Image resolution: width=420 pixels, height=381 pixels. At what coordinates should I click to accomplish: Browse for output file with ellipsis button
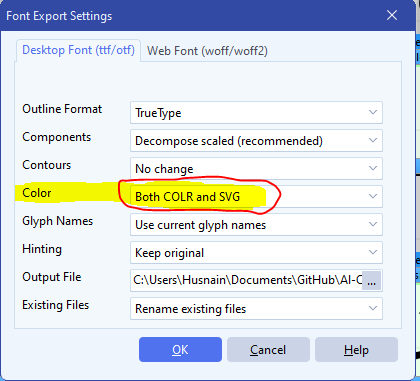371,281
